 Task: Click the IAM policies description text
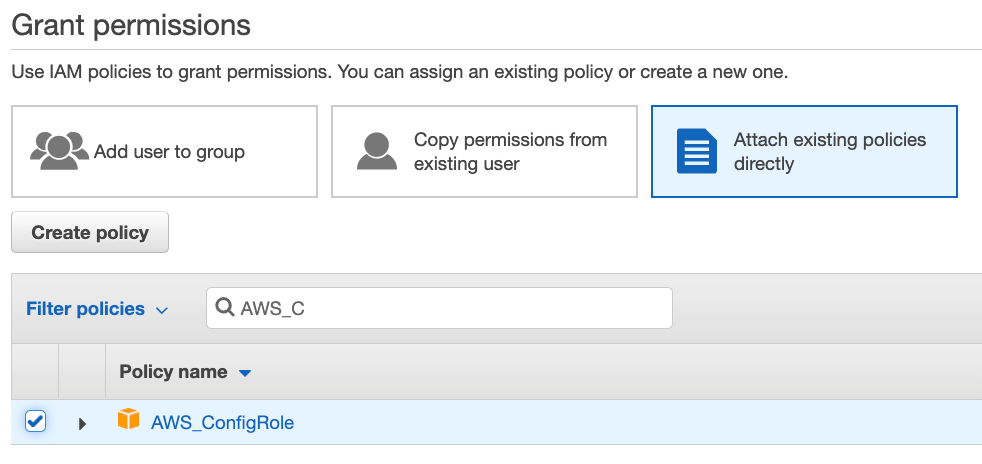(x=399, y=73)
